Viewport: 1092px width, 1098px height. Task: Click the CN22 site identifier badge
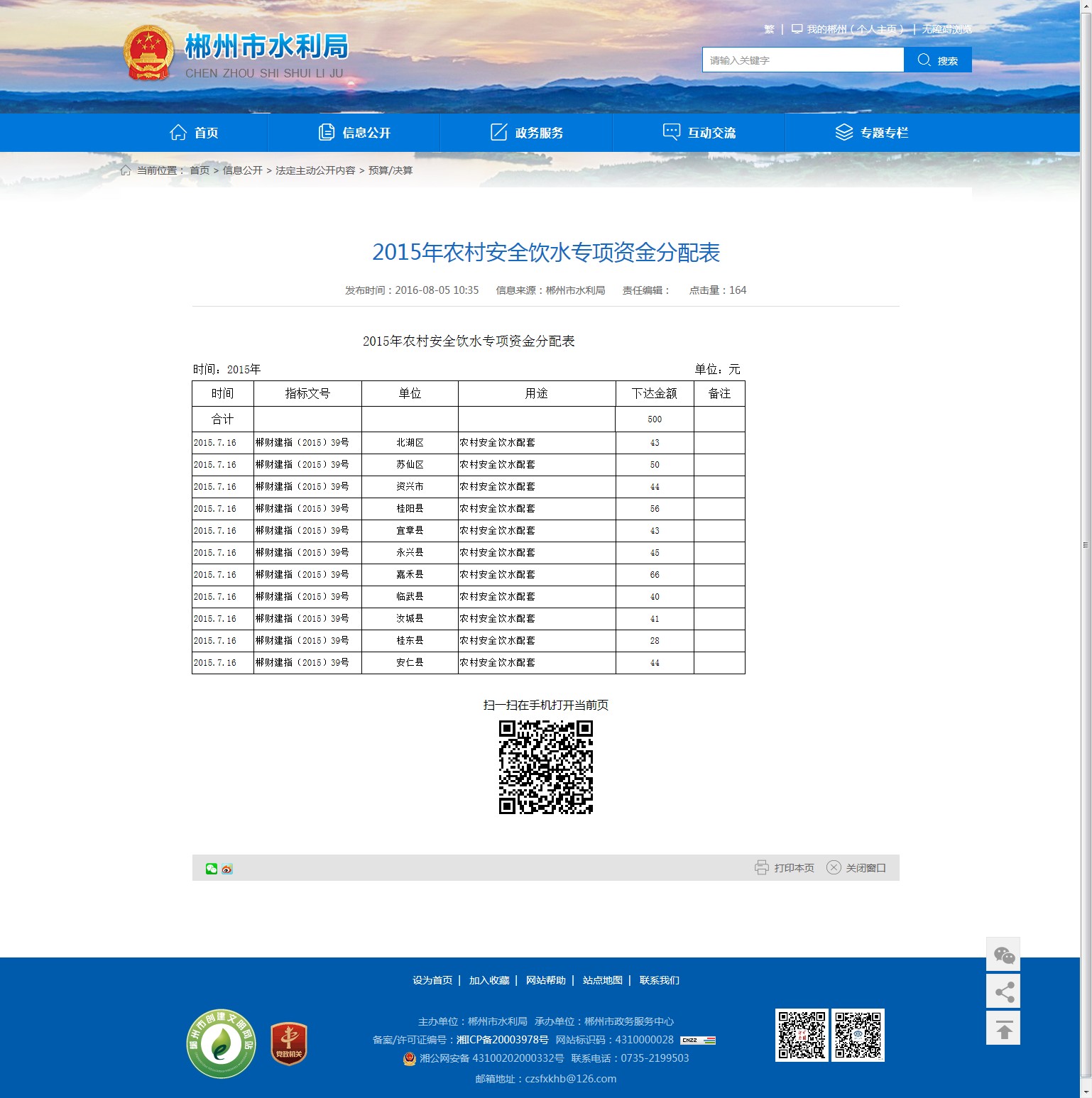point(698,1041)
